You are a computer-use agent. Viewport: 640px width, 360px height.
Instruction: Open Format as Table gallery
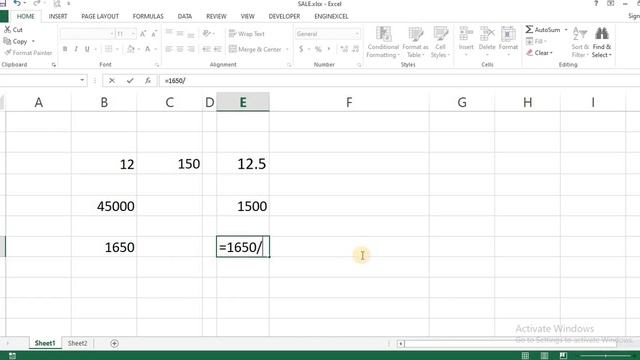click(x=415, y=42)
